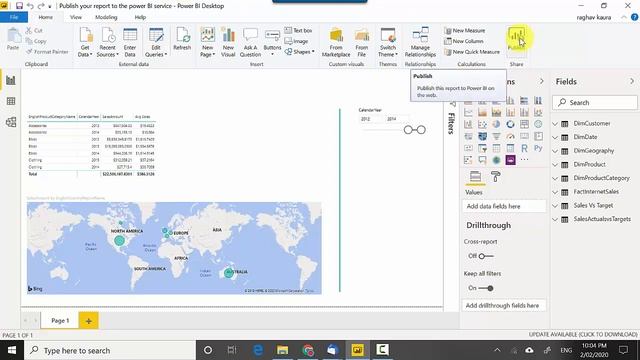Expand the Sales Vs Target table
Image resolution: width=640 pixels, height=360 pixels.
555,205
